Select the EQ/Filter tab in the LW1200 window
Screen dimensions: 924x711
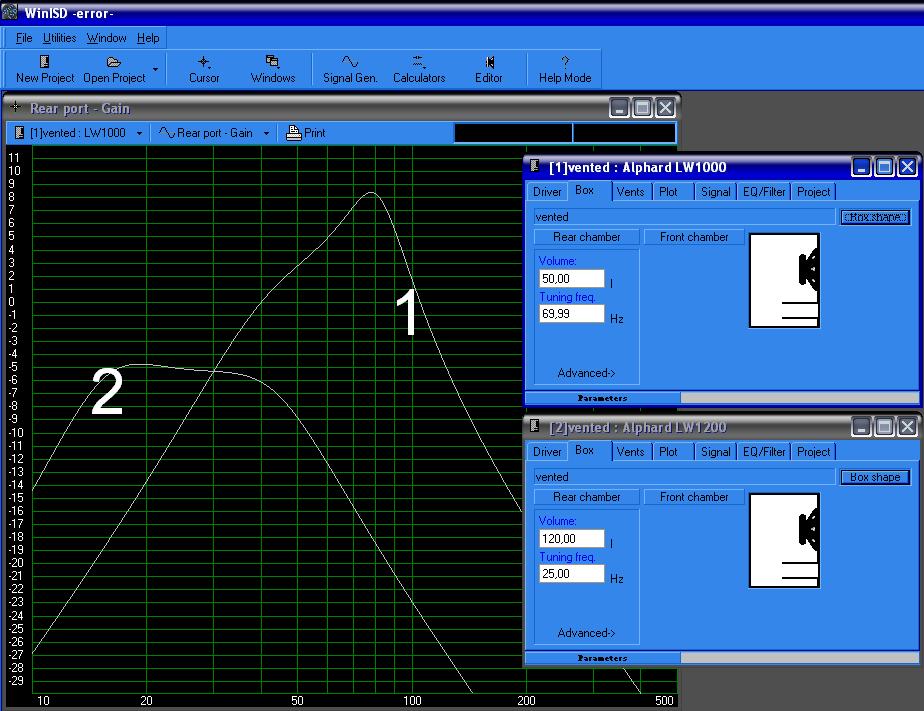764,452
